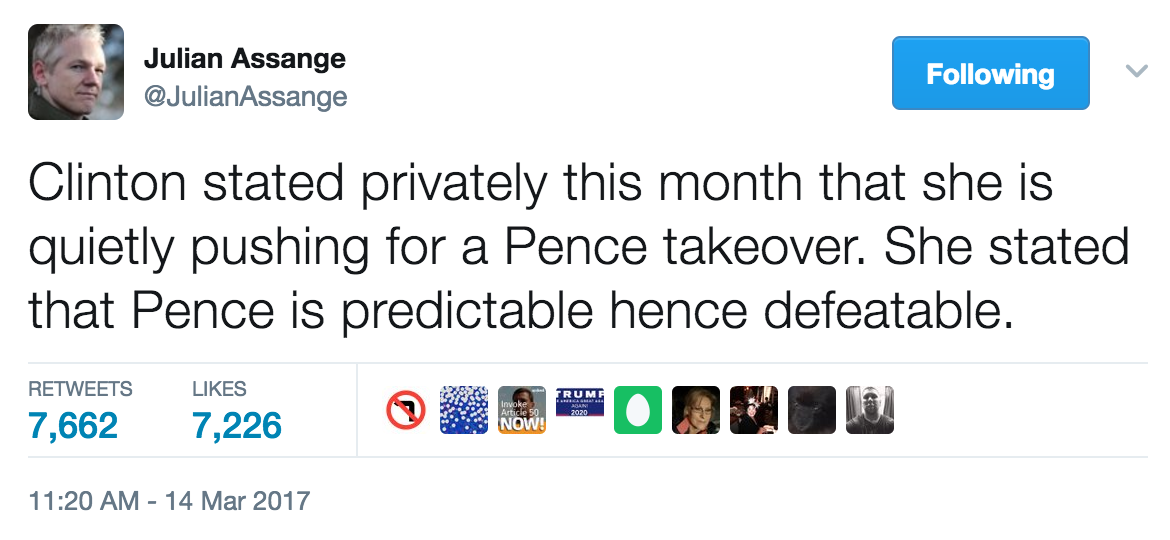Toggle the Following button
The image size is (1170, 540).
(990, 73)
